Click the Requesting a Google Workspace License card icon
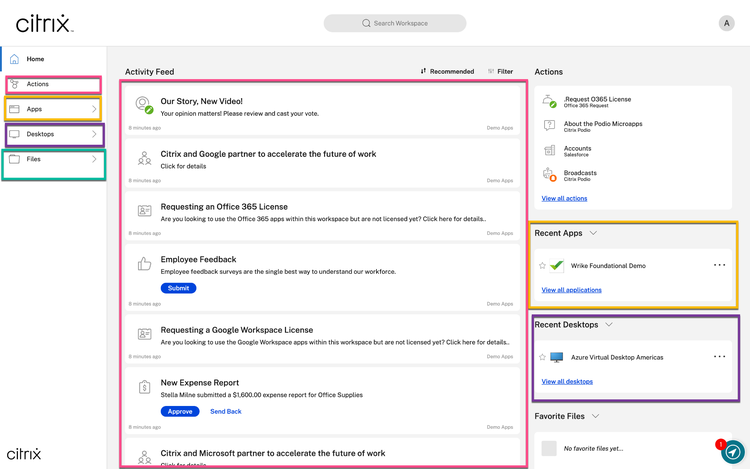This screenshot has height=469, width=750. point(144,334)
